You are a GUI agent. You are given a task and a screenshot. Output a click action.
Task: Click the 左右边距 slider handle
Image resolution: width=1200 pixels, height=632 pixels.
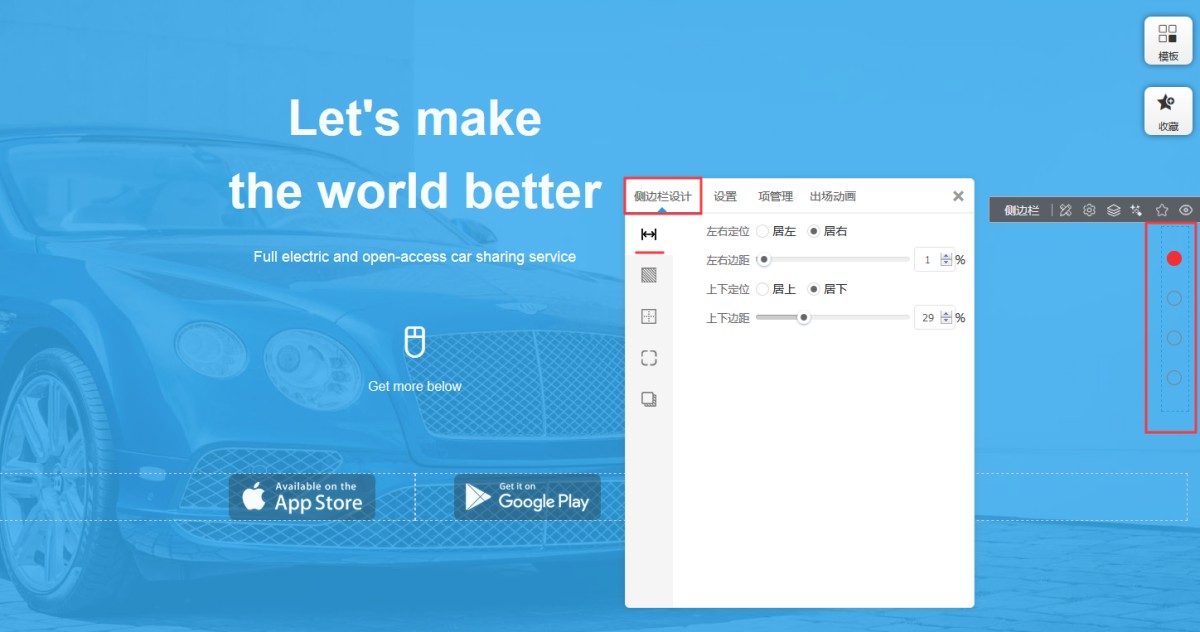764,260
